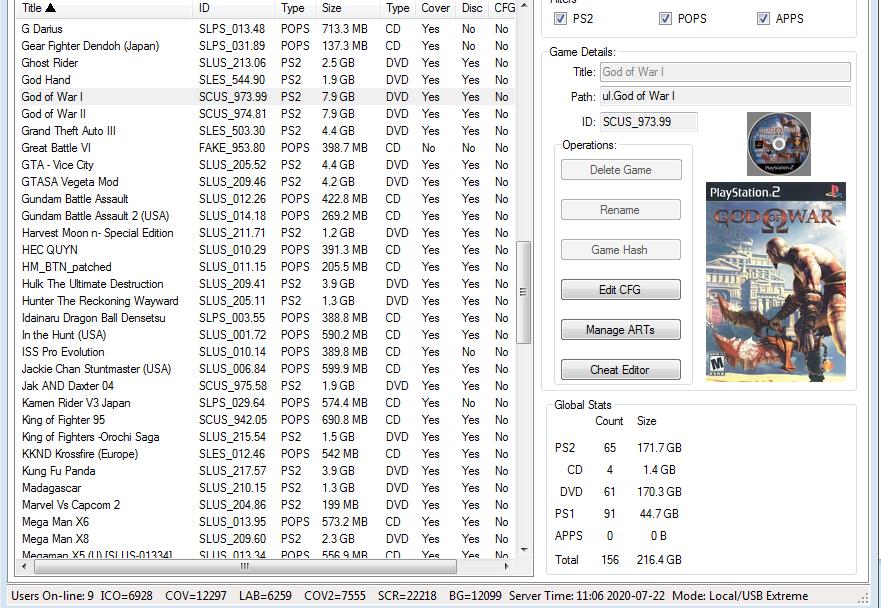Select Hulk The Ultimate Destruction

(x=267, y=284)
